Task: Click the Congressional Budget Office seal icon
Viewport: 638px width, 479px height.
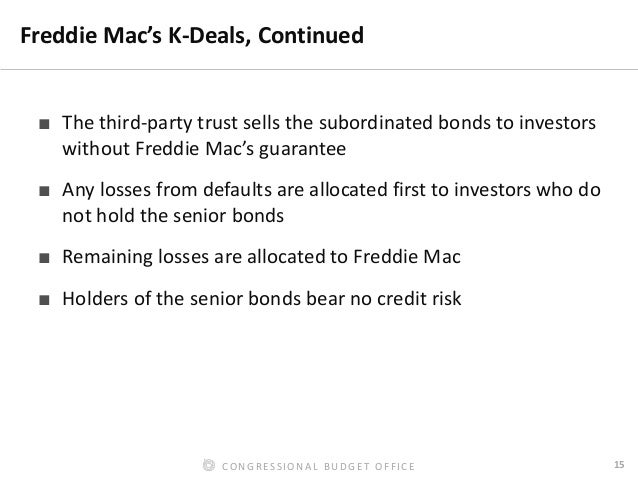Action: 209,465
